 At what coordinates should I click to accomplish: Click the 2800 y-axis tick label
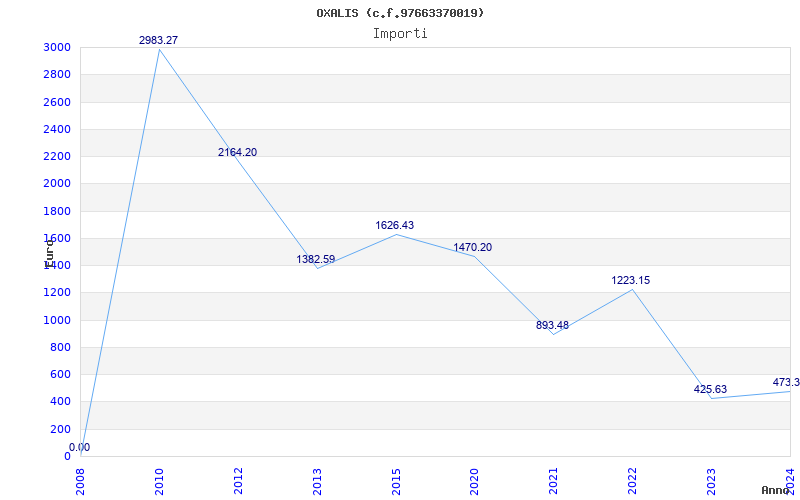58,75
